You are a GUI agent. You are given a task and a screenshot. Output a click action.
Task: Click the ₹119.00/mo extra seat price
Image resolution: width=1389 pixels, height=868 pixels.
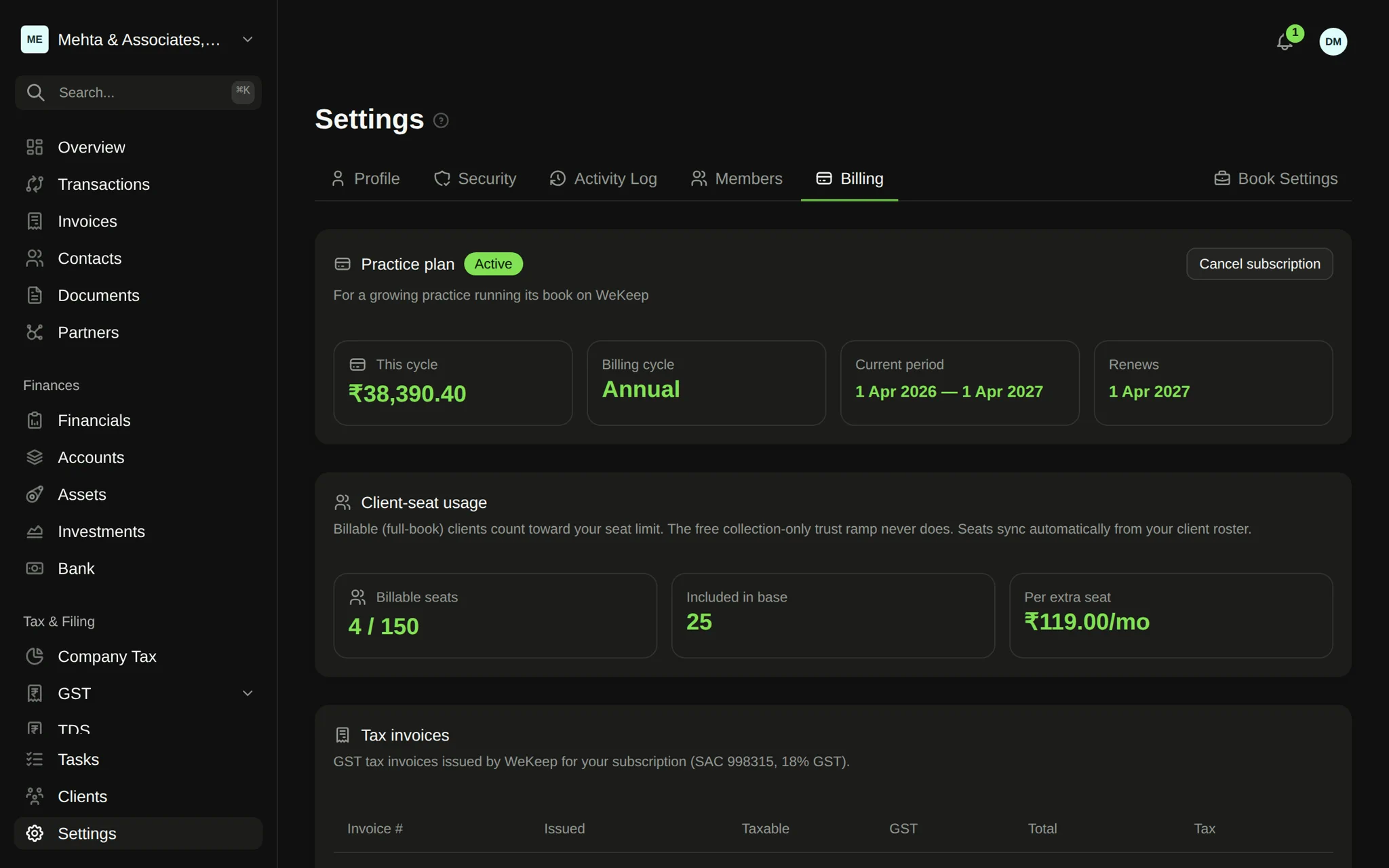pyautogui.click(x=1087, y=622)
